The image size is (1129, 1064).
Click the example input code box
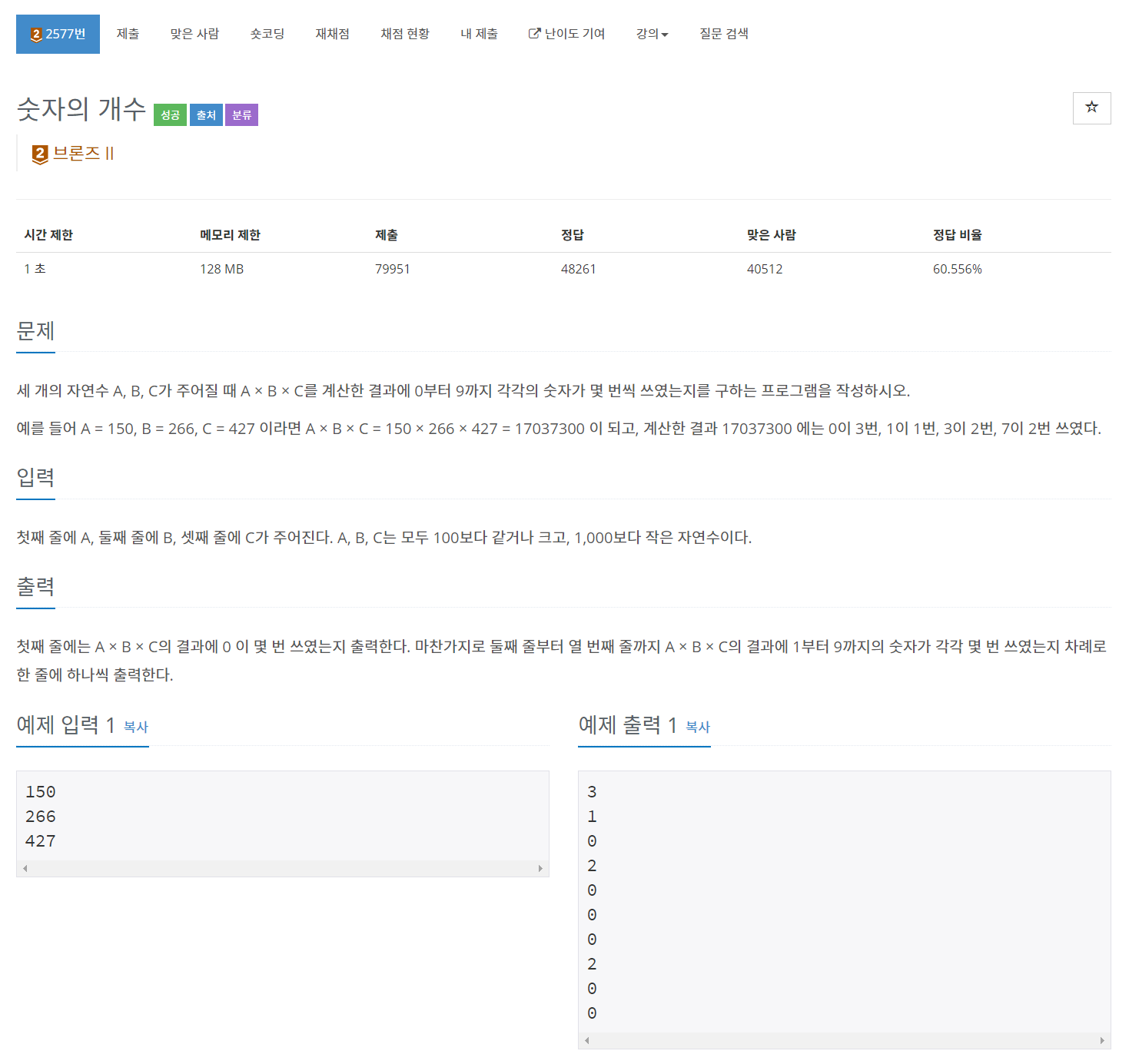(x=283, y=824)
